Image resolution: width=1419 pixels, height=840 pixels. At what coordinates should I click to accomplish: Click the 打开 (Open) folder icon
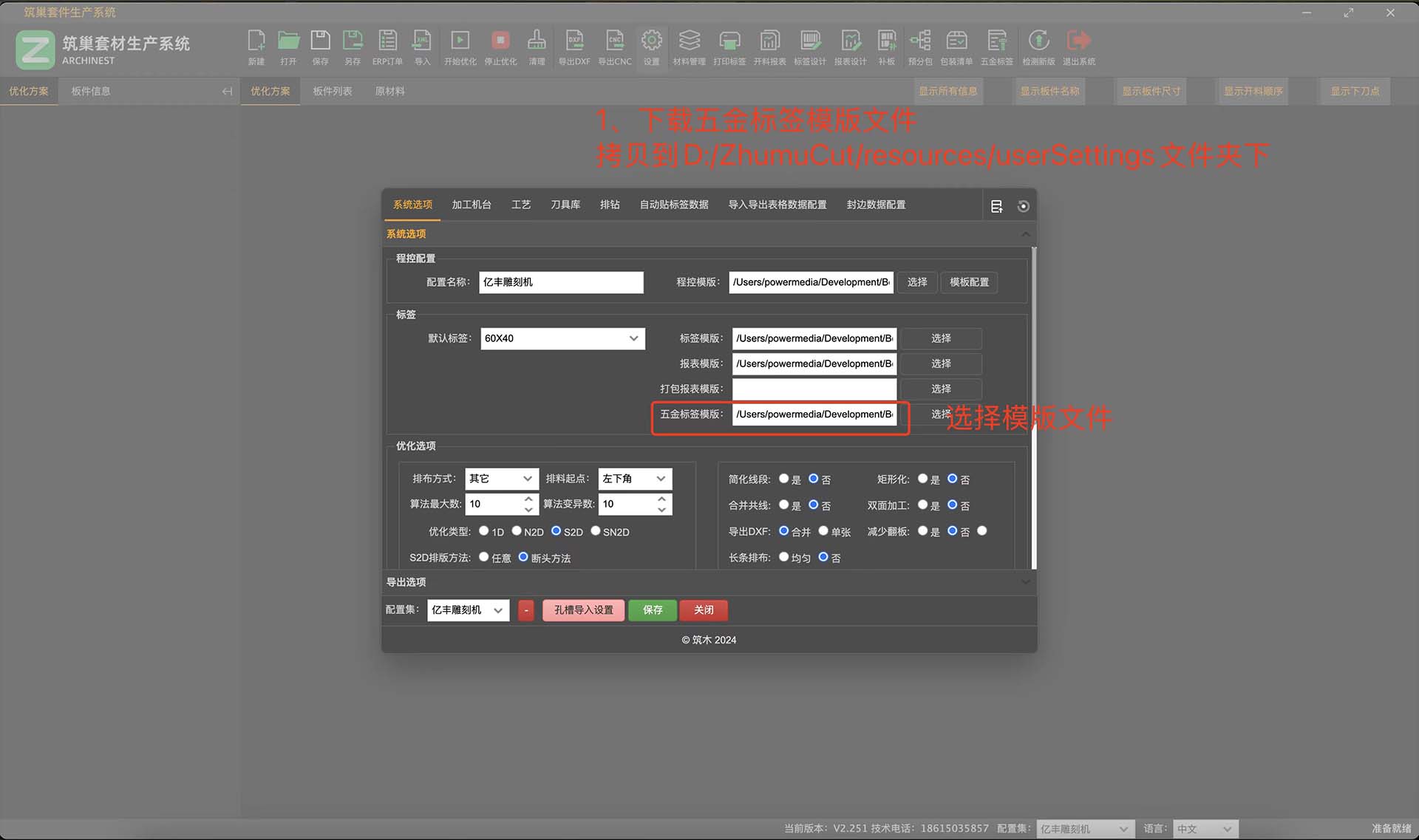coord(288,47)
